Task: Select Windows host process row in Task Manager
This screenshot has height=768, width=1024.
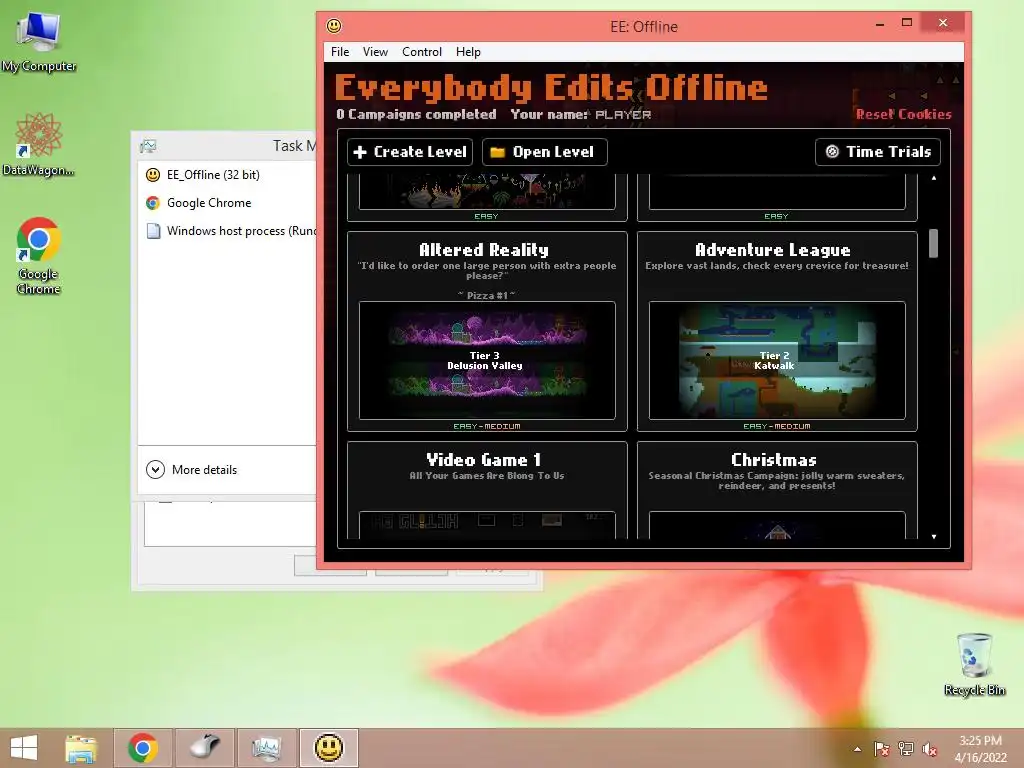Action: point(230,231)
